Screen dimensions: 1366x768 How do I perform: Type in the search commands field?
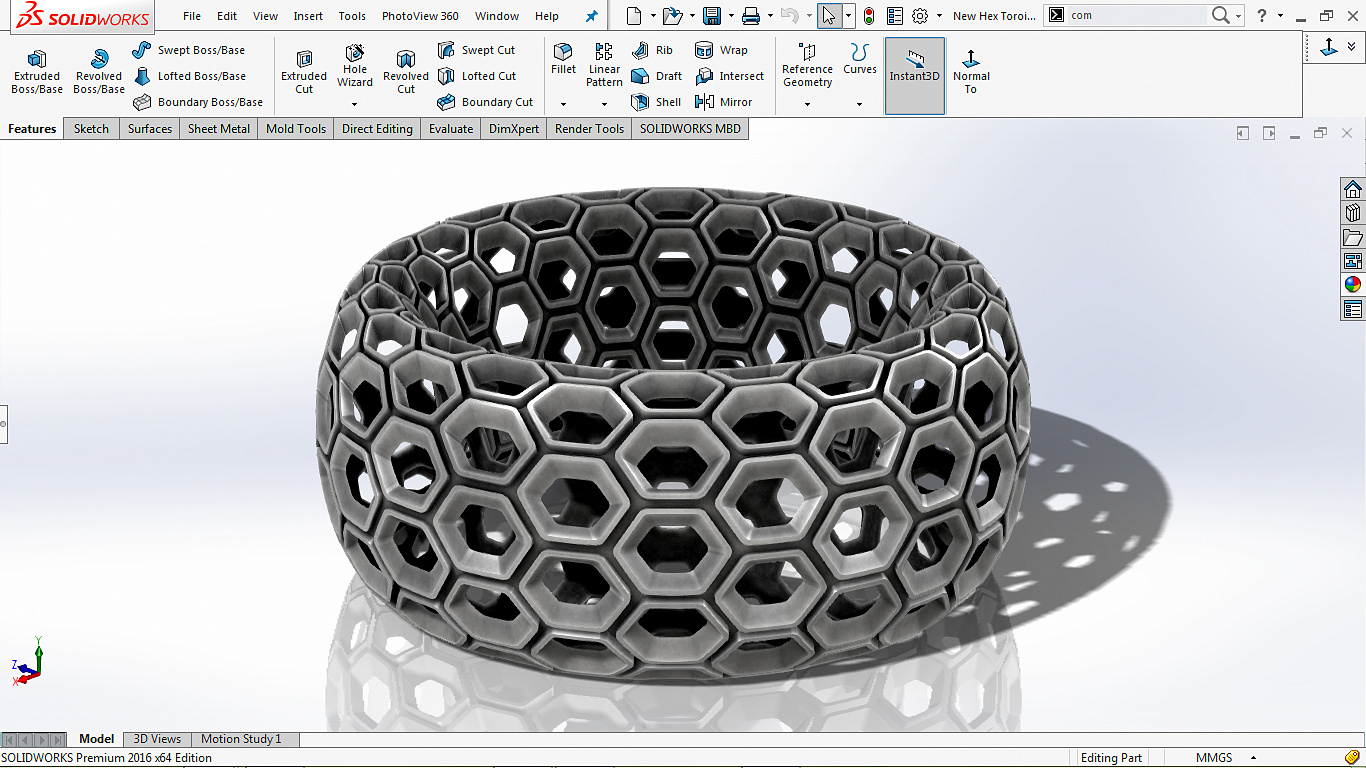pyautogui.click(x=1140, y=15)
